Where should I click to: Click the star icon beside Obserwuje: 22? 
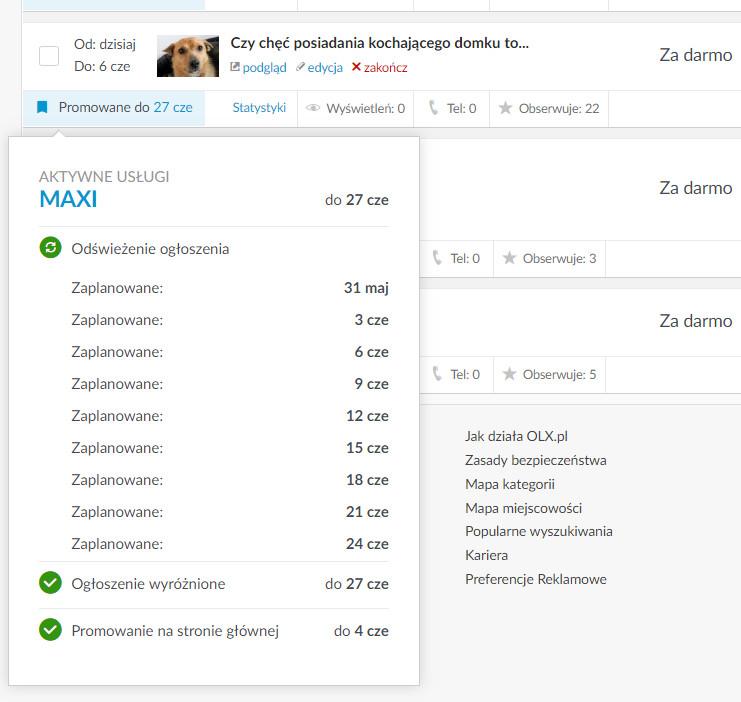point(506,108)
